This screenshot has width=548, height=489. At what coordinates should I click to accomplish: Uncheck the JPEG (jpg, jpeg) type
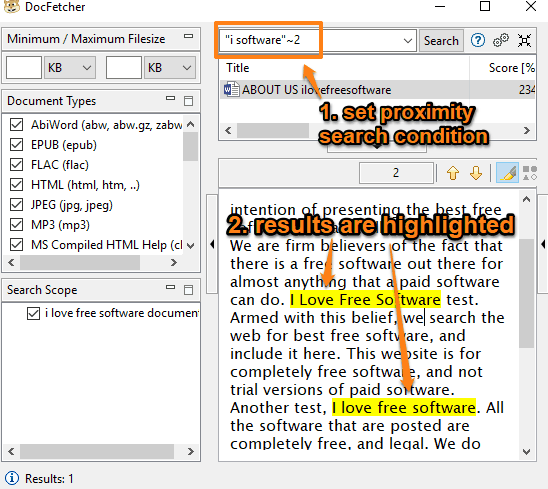click(x=16, y=204)
